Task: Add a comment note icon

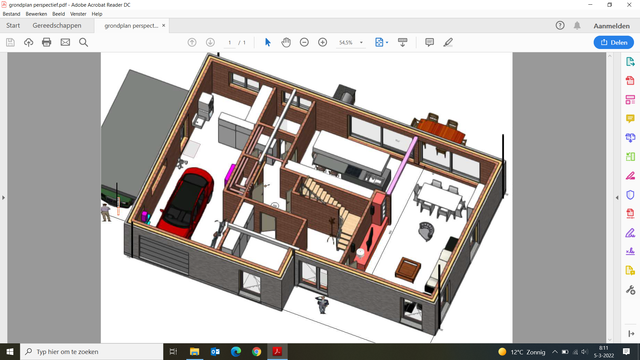Action: (x=429, y=42)
